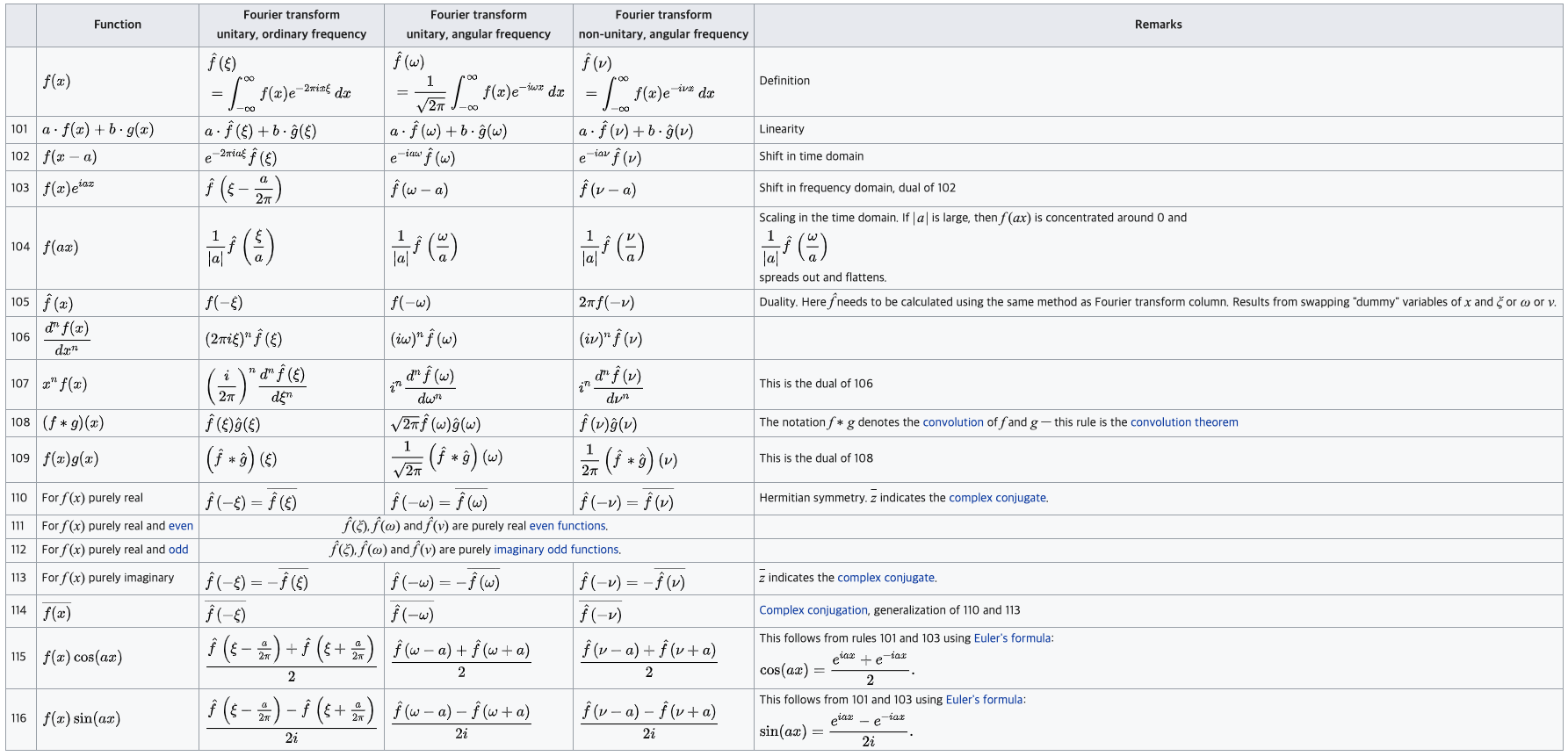This screenshot has height=756, width=1568.
Task: Open Euler's formula link in row 116
Action: click(x=984, y=700)
